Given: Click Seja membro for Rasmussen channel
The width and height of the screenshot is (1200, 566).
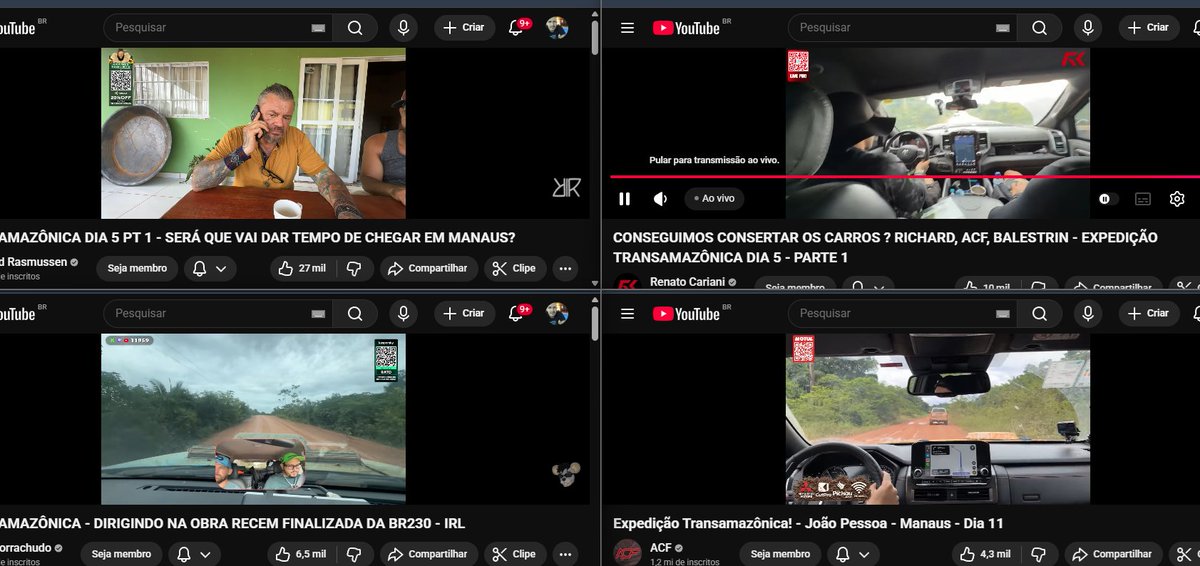Looking at the screenshot, I should pos(139,268).
